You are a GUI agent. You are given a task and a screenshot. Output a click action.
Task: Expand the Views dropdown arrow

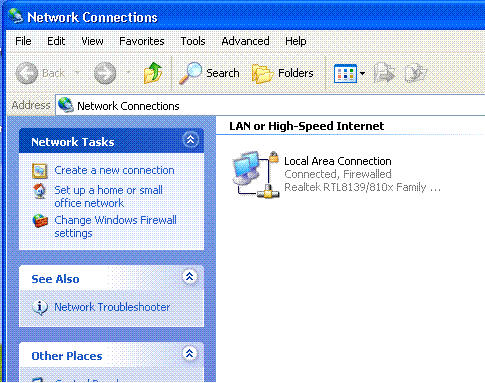click(x=362, y=73)
